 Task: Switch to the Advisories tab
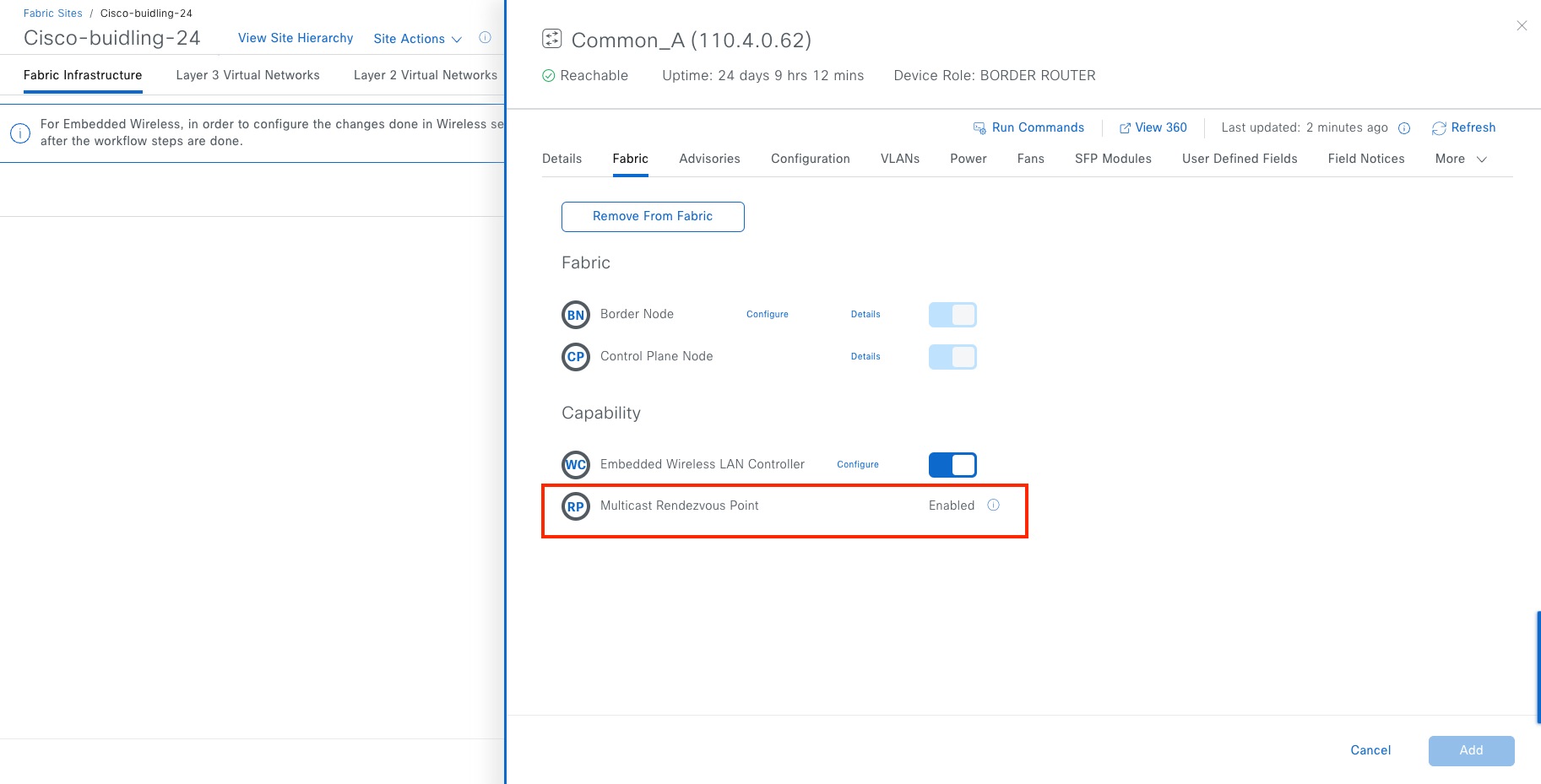tap(709, 159)
